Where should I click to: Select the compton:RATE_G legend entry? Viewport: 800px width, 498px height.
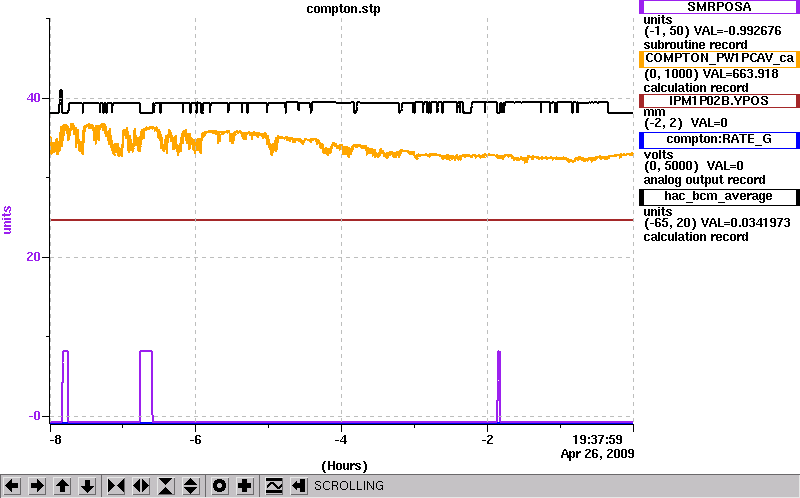point(719,139)
